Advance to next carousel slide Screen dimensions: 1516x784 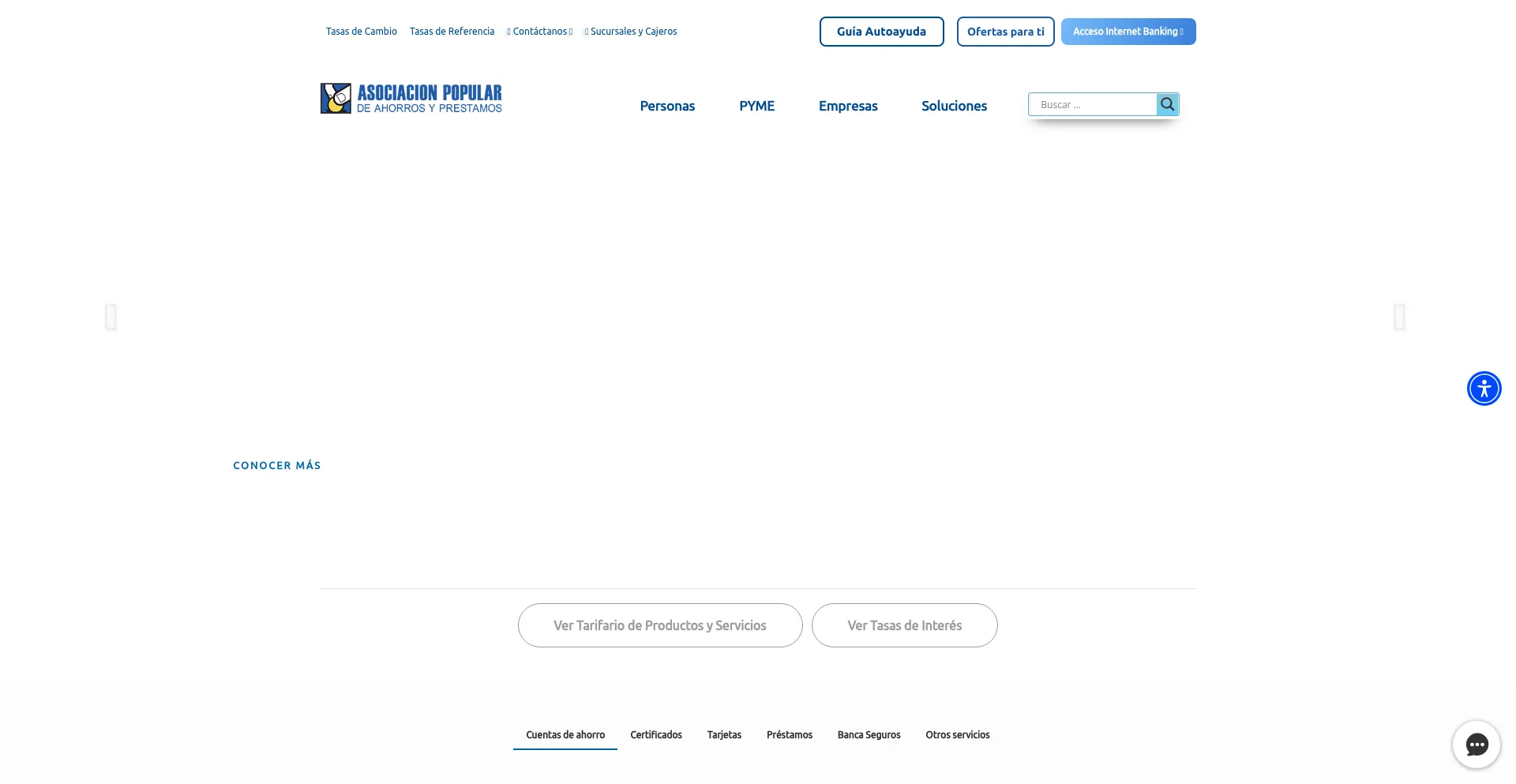(x=1399, y=317)
